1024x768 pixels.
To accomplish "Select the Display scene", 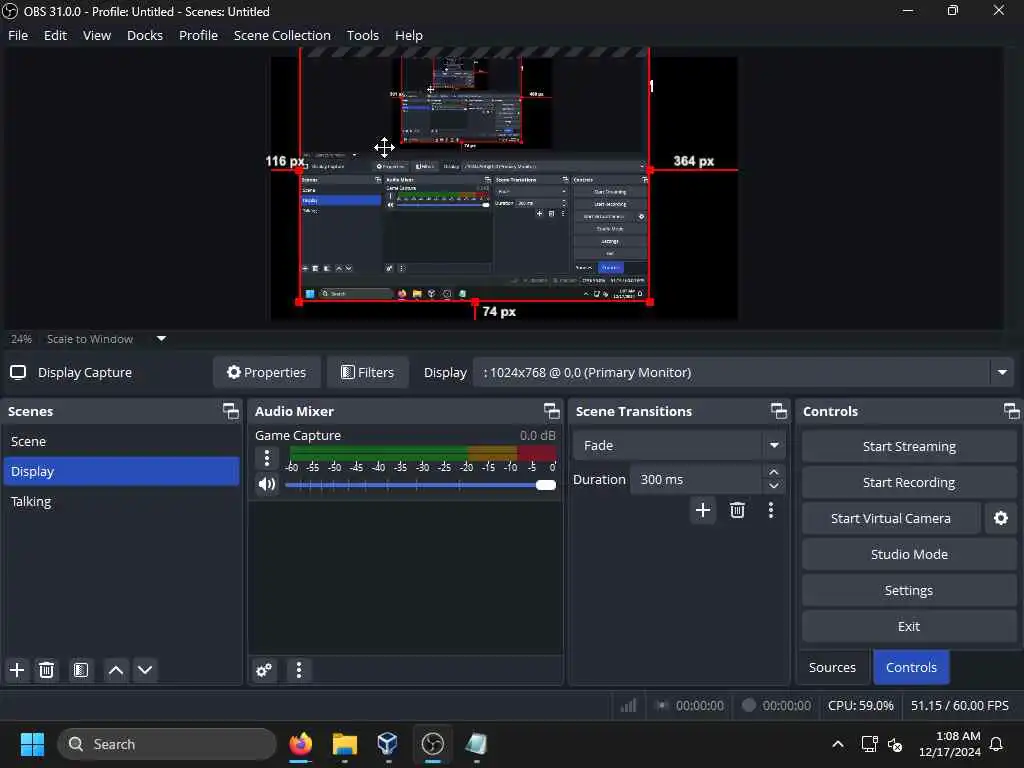I will pyautogui.click(x=121, y=472).
